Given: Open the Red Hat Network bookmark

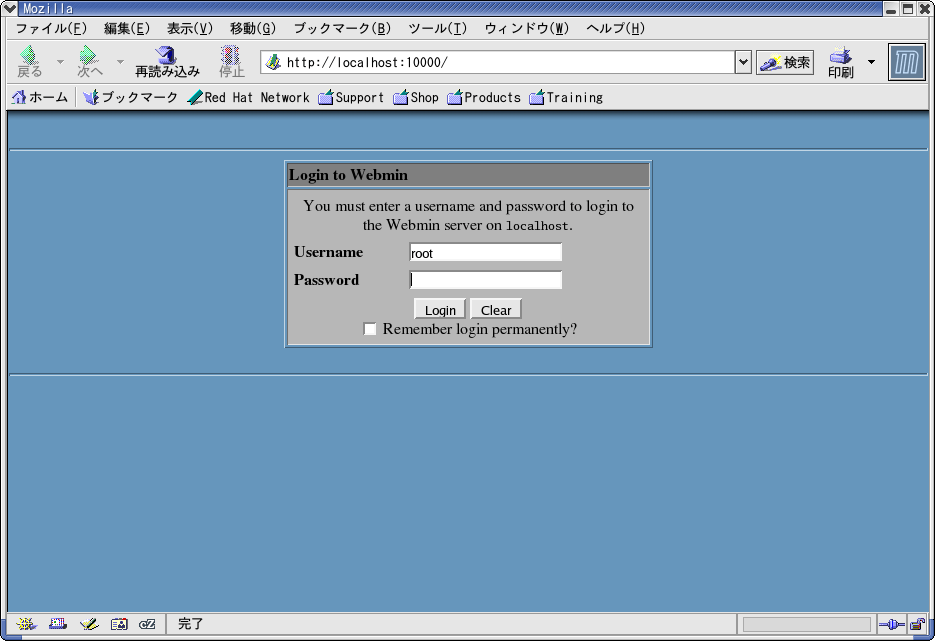Looking at the screenshot, I should pos(248,97).
